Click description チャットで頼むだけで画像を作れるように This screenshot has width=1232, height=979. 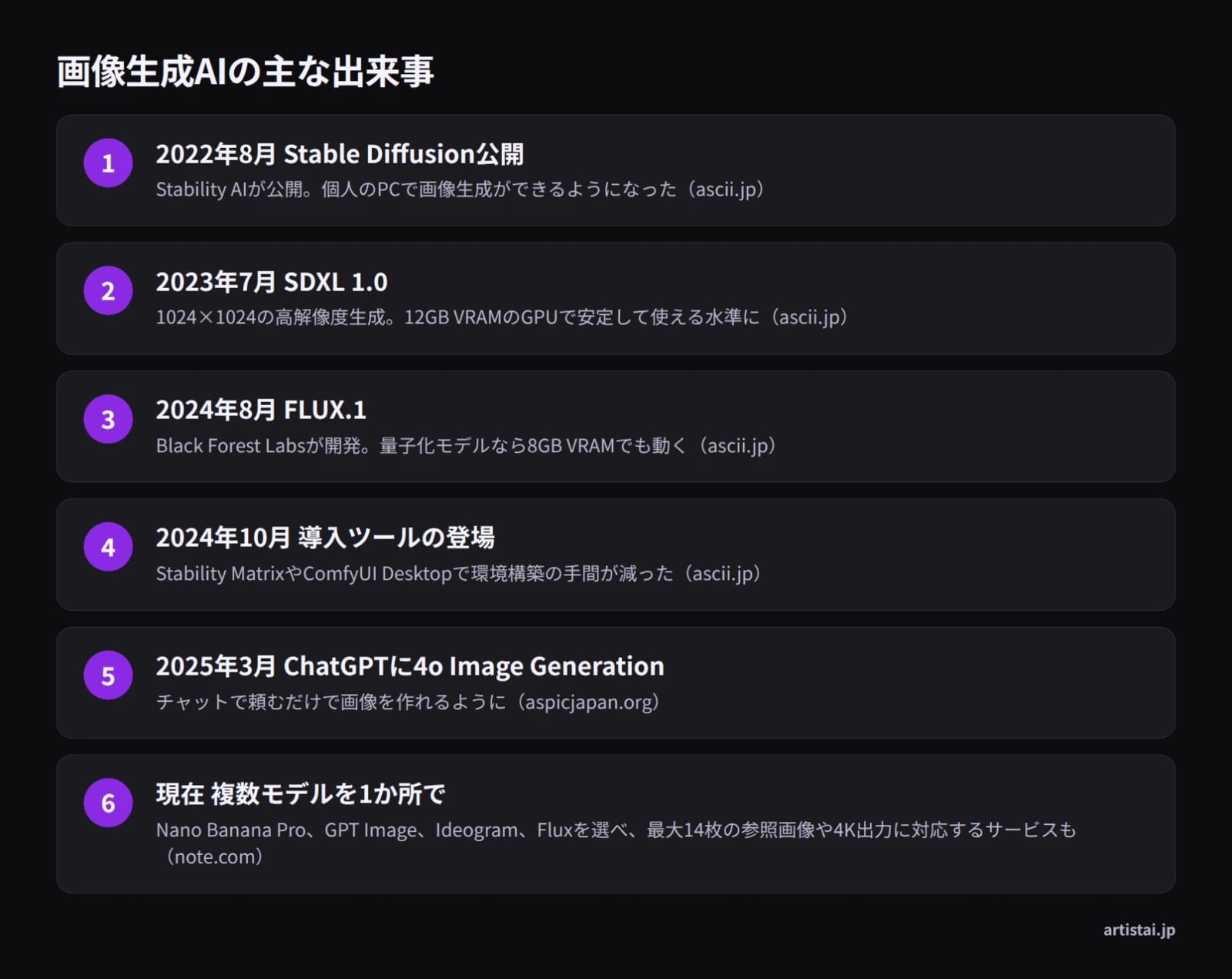[407, 702]
